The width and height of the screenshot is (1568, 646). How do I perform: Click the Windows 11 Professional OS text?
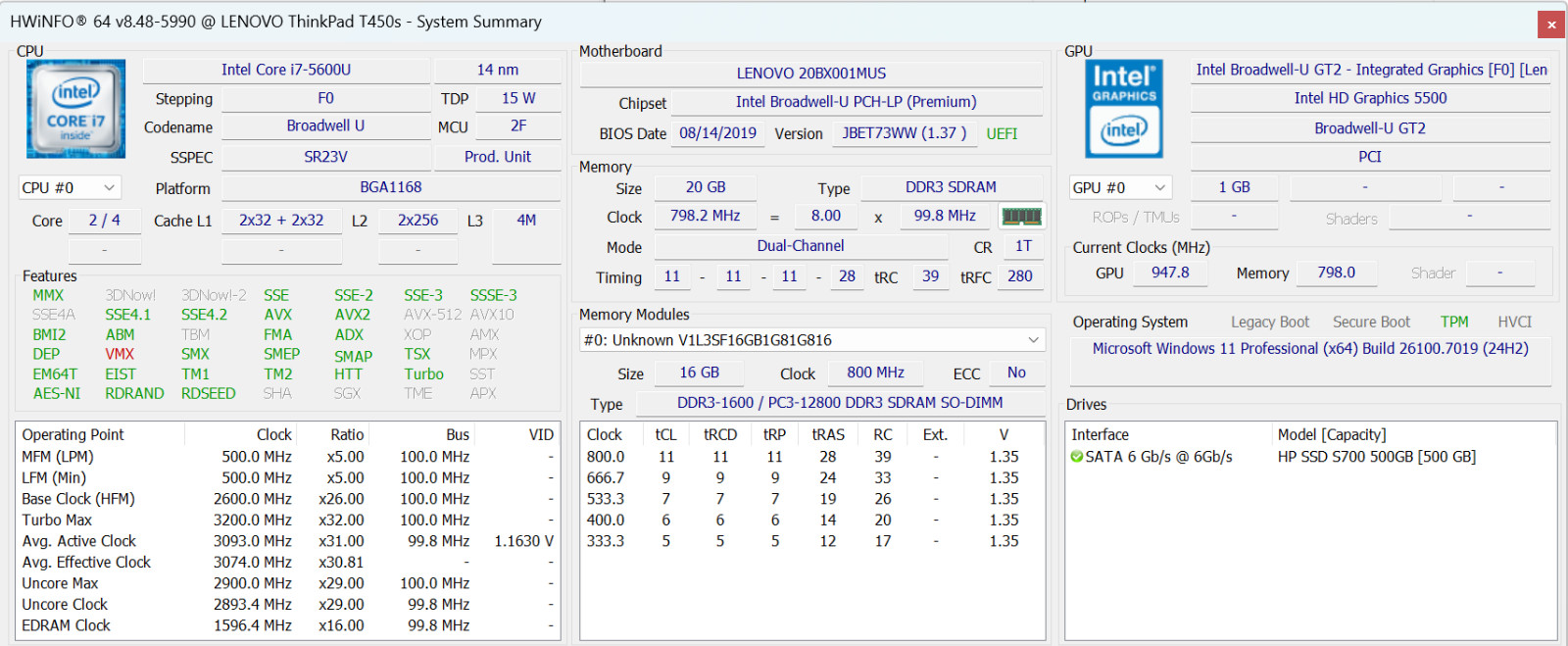pyautogui.click(x=1310, y=349)
